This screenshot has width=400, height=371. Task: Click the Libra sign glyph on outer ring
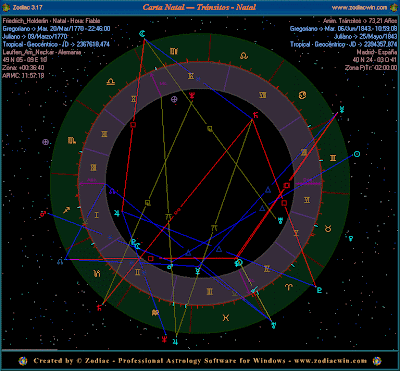pos(110,81)
